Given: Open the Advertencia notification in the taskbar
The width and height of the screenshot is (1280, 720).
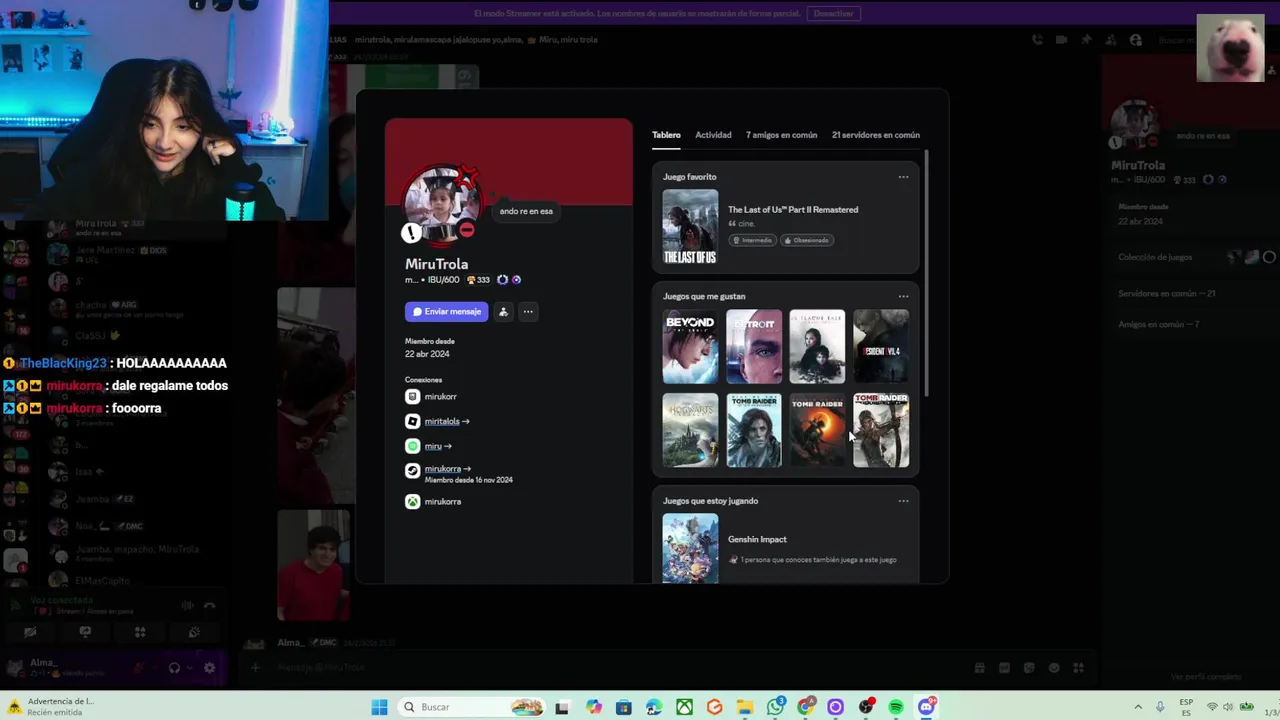Looking at the screenshot, I should coord(52,707).
